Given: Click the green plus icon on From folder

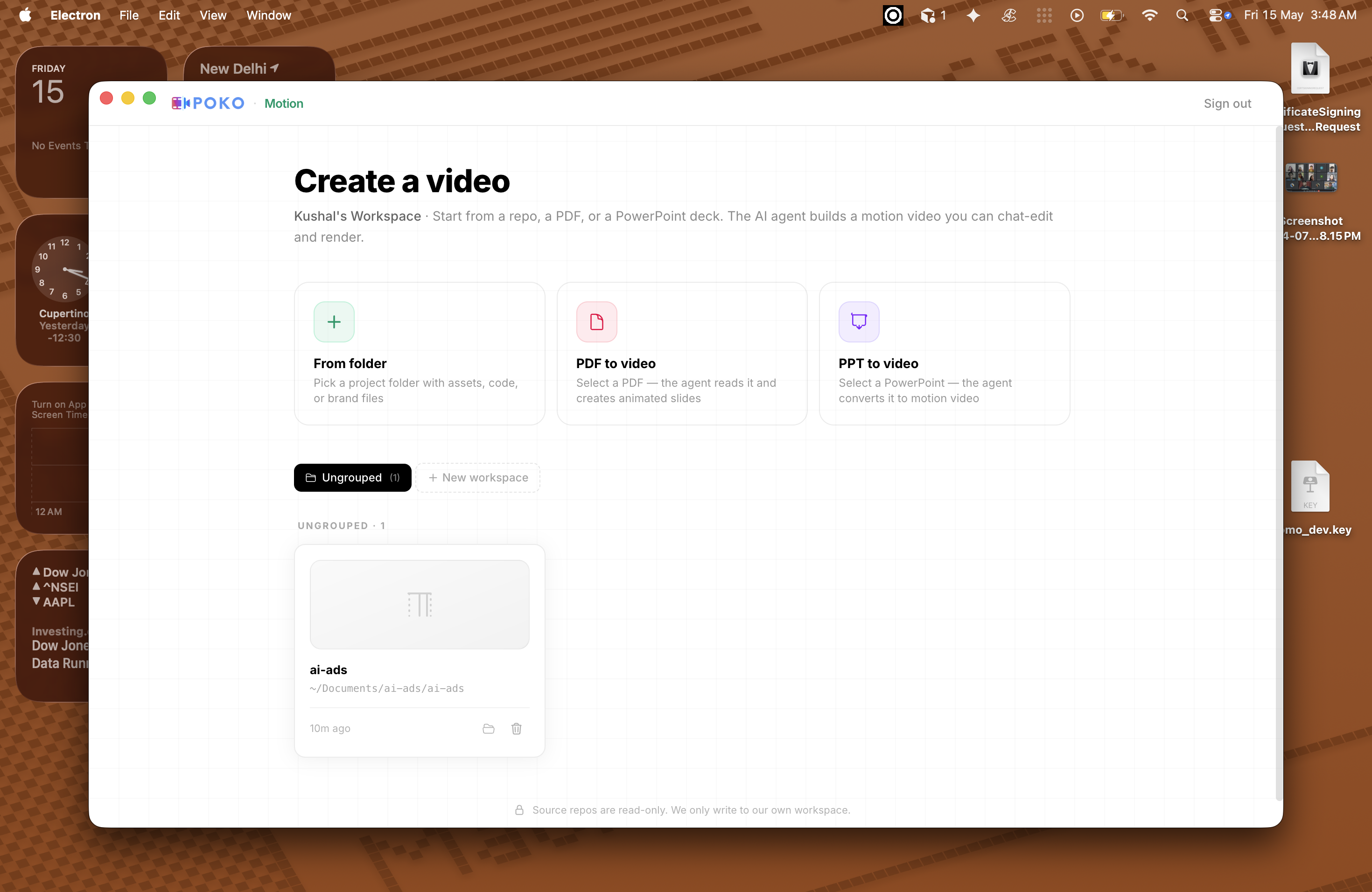Looking at the screenshot, I should click(x=334, y=321).
